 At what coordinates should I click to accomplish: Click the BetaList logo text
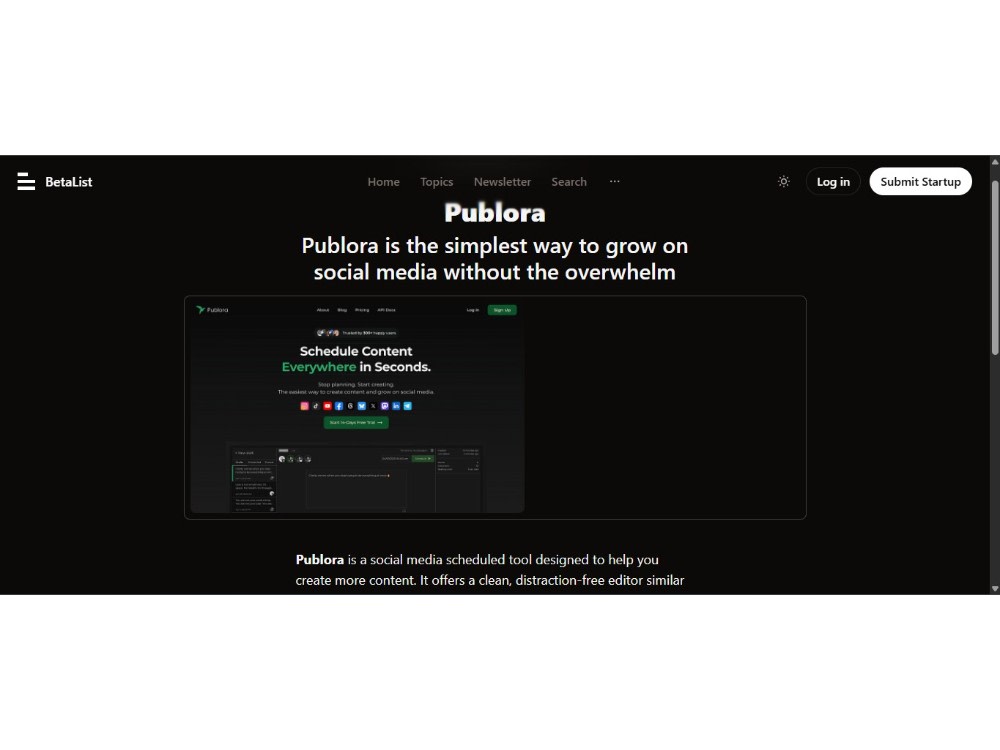click(x=69, y=182)
